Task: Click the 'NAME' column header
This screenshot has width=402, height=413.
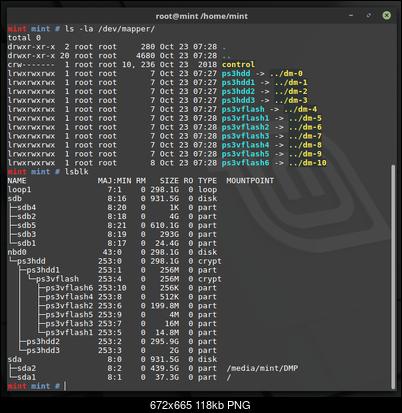Action: pos(17,181)
